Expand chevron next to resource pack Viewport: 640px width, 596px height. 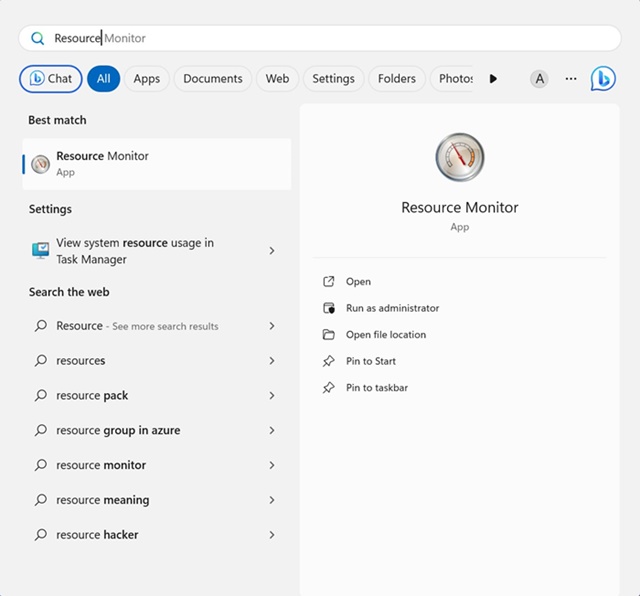pyautogui.click(x=272, y=396)
